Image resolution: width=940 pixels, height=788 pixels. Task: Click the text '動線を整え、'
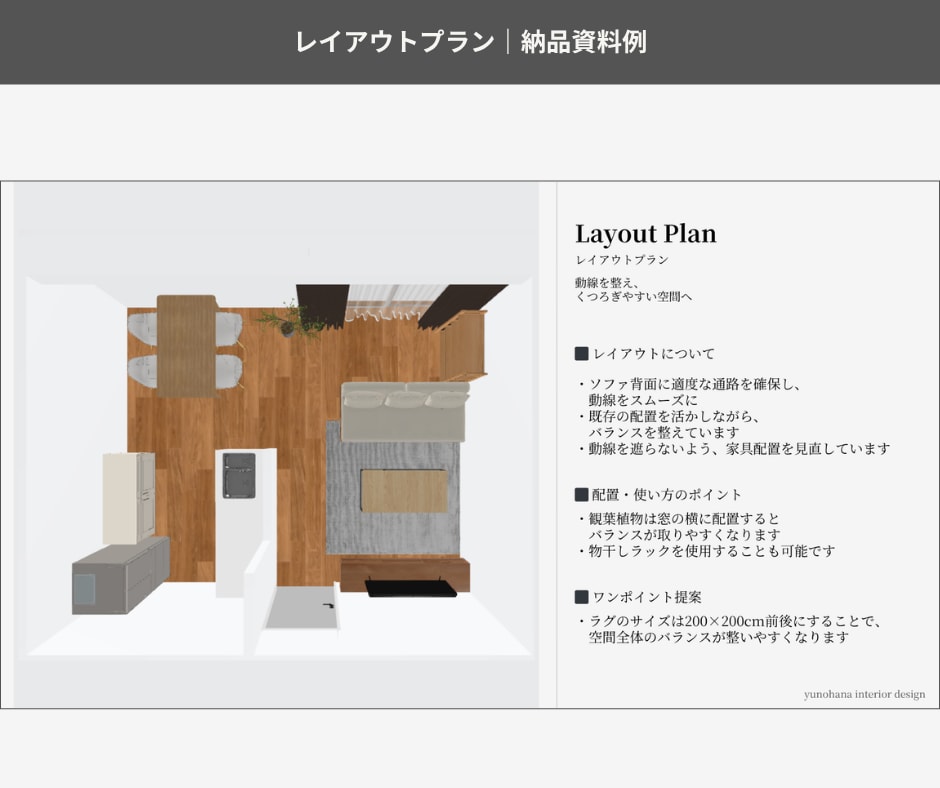coord(607,282)
